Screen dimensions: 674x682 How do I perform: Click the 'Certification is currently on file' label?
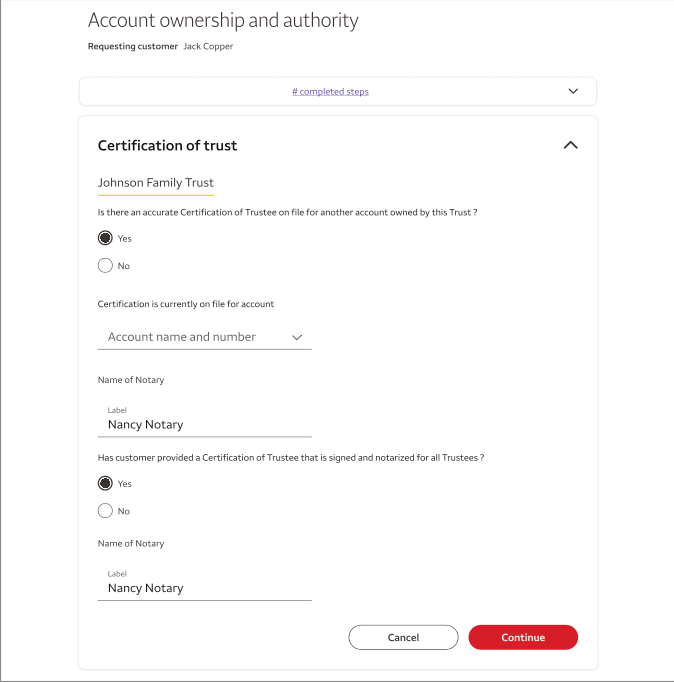click(x=185, y=304)
